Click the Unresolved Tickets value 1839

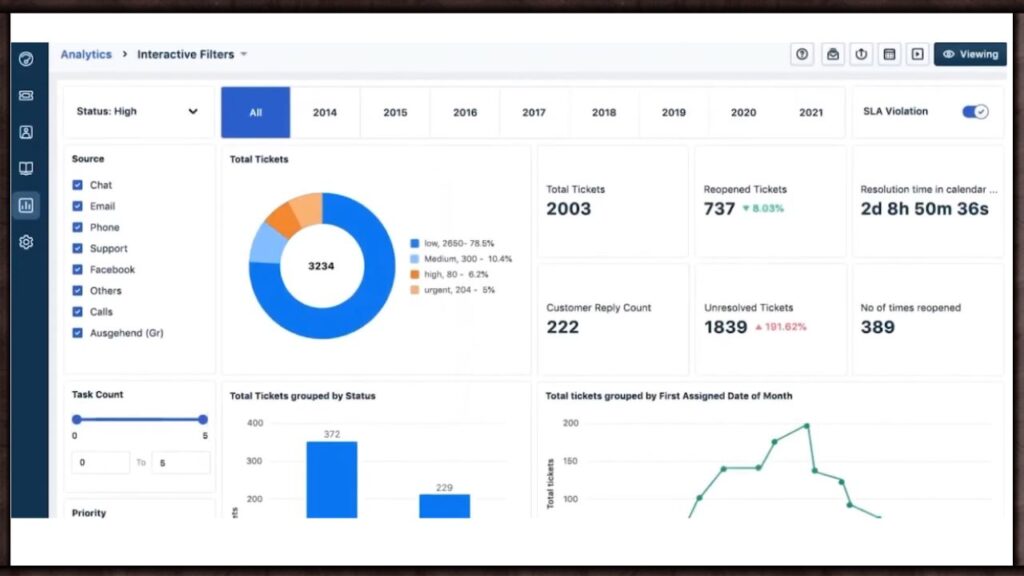click(725, 327)
